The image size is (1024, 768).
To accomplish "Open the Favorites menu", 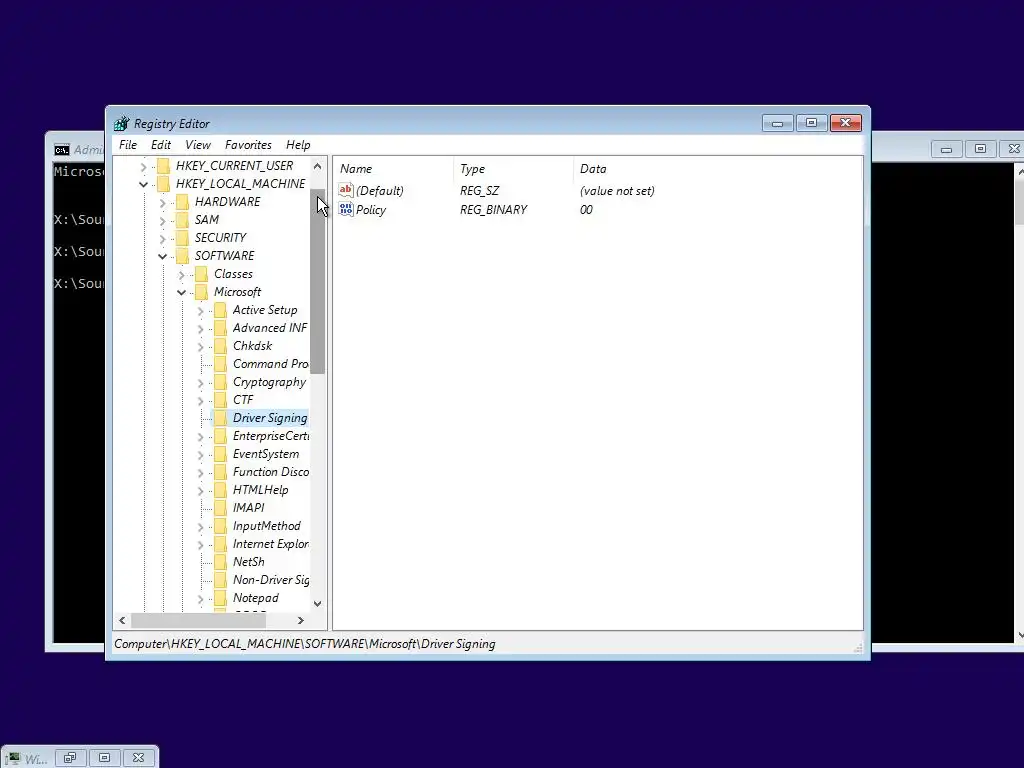I will [x=248, y=145].
